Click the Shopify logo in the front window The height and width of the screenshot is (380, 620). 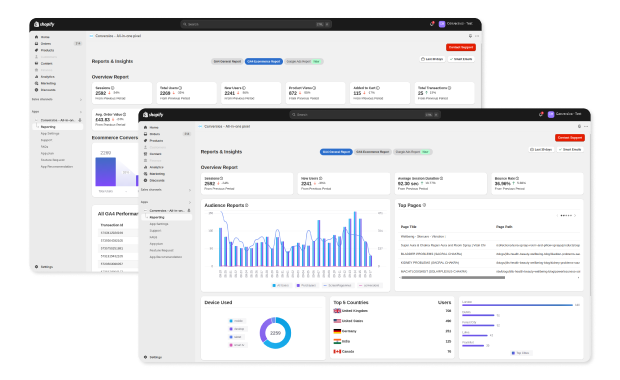[153, 115]
